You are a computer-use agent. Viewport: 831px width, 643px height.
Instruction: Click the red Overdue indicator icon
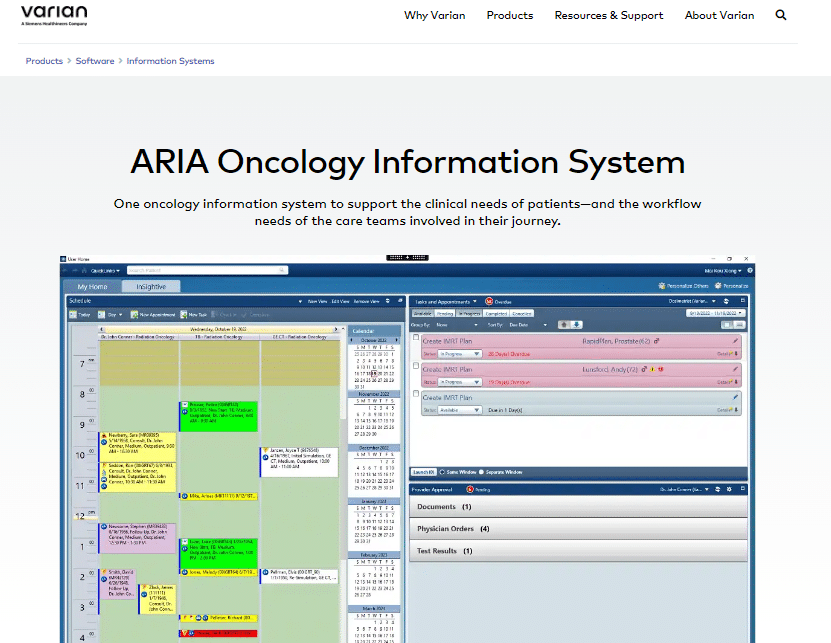pos(489,301)
